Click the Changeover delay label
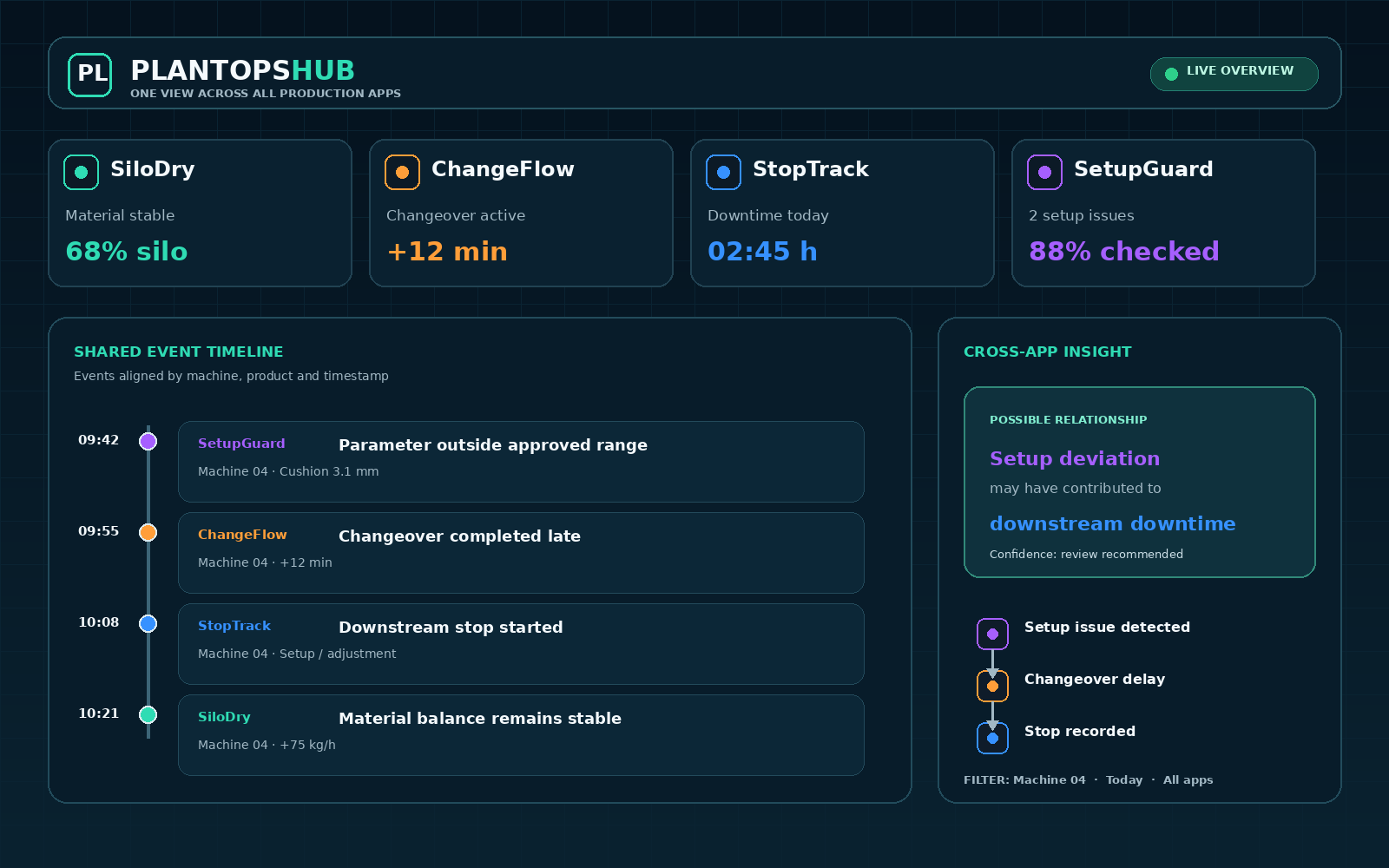The width and height of the screenshot is (1389, 868). click(x=1095, y=679)
